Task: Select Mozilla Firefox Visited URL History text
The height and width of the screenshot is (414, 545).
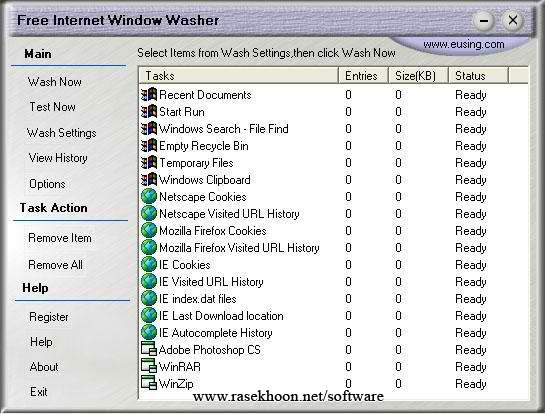Action: pos(239,248)
